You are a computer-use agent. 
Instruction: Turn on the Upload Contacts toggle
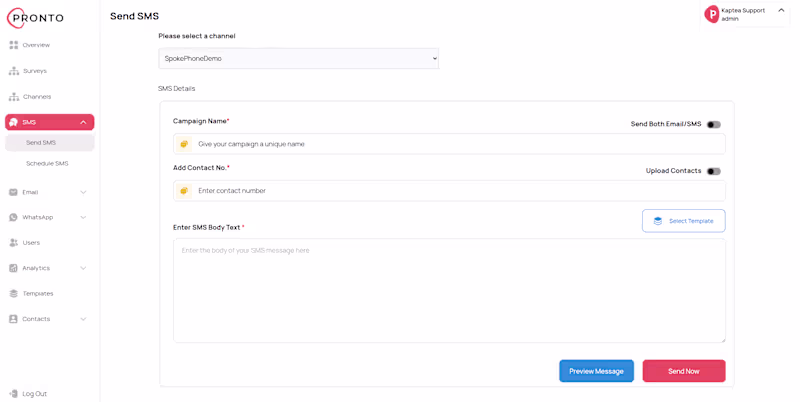[x=713, y=171]
